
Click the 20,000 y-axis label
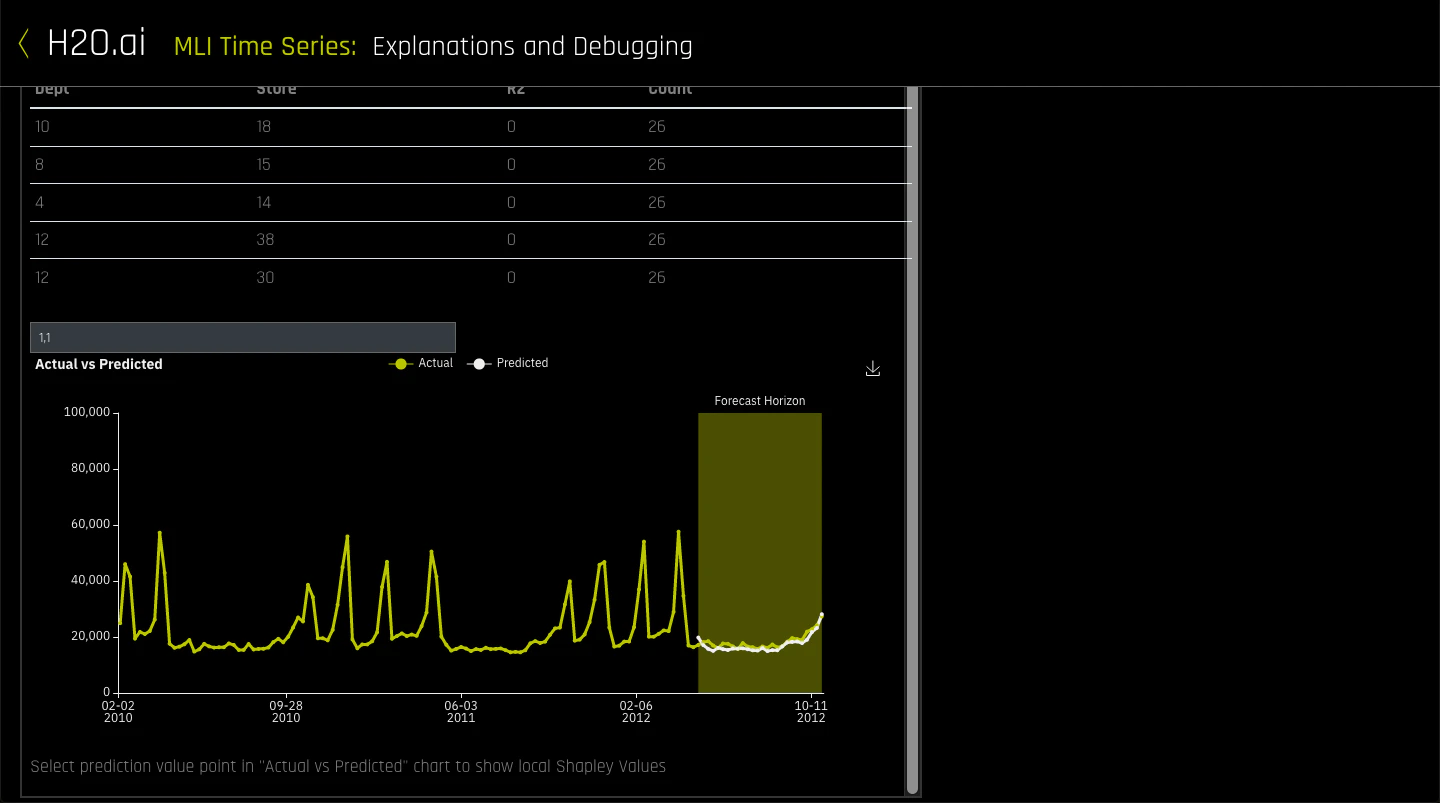point(89,636)
